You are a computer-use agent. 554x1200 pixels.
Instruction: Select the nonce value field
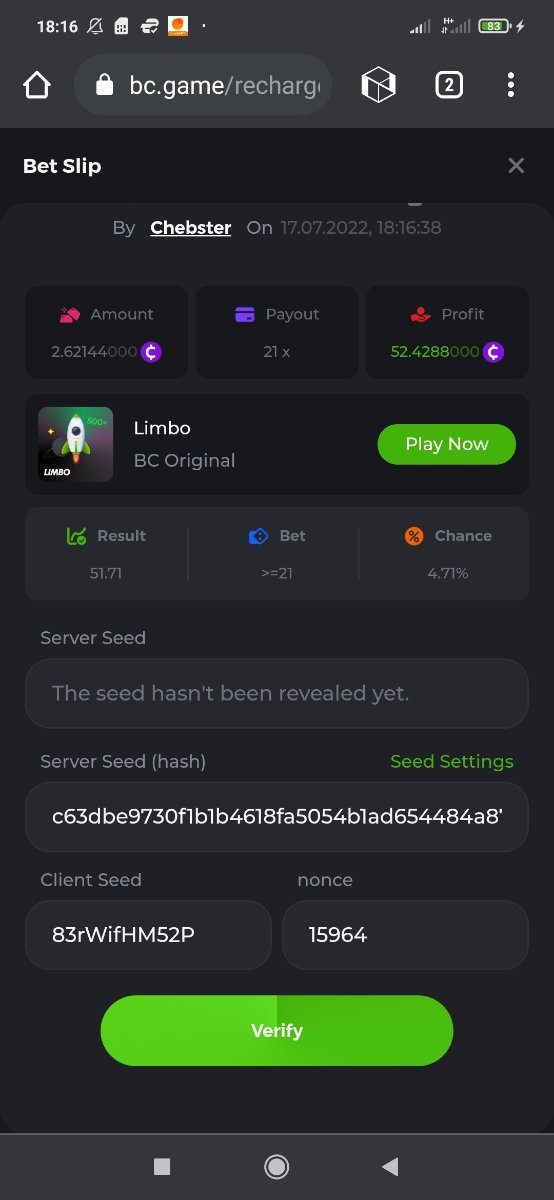[405, 935]
